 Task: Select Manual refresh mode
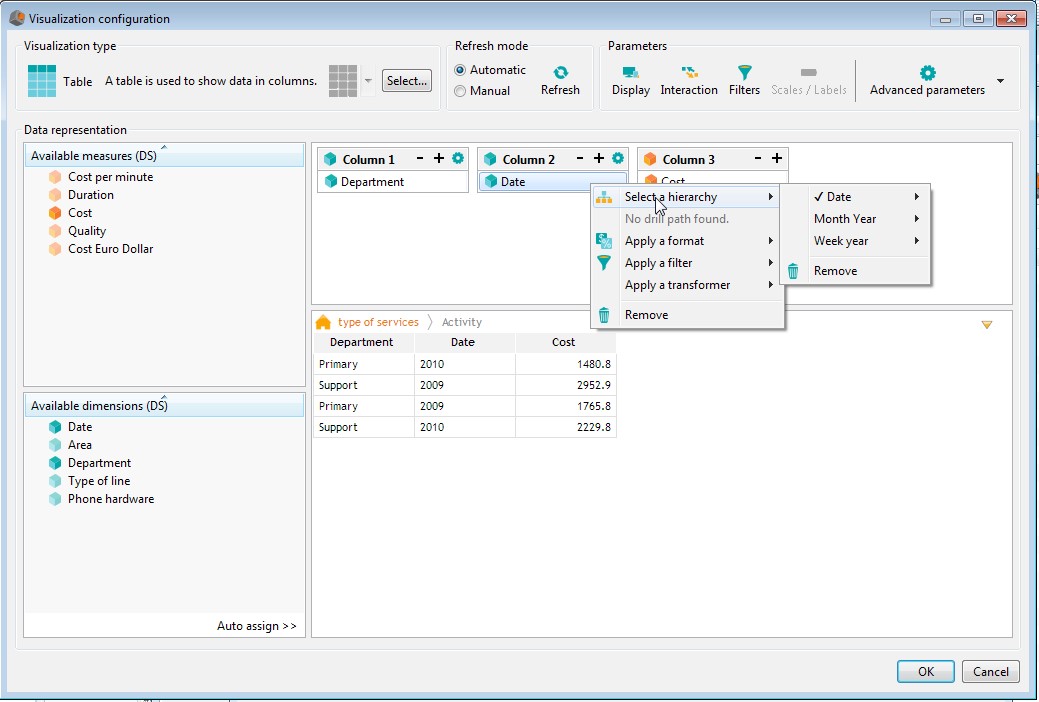point(460,91)
